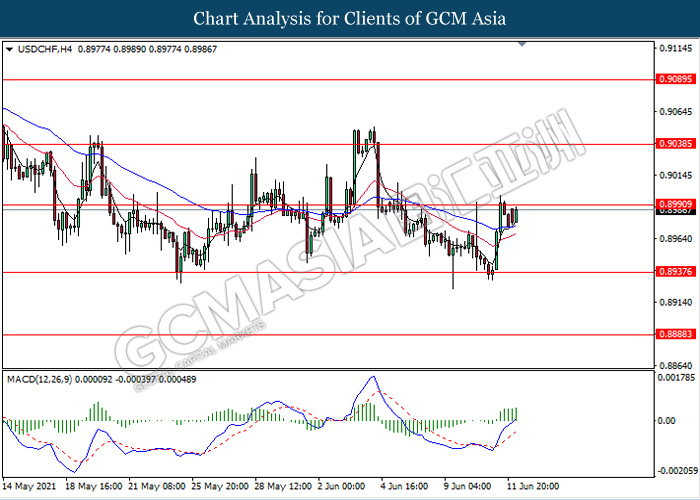The height and width of the screenshot is (500, 700).
Task: Select the 0.88883 red price tag
Action: [x=674, y=335]
